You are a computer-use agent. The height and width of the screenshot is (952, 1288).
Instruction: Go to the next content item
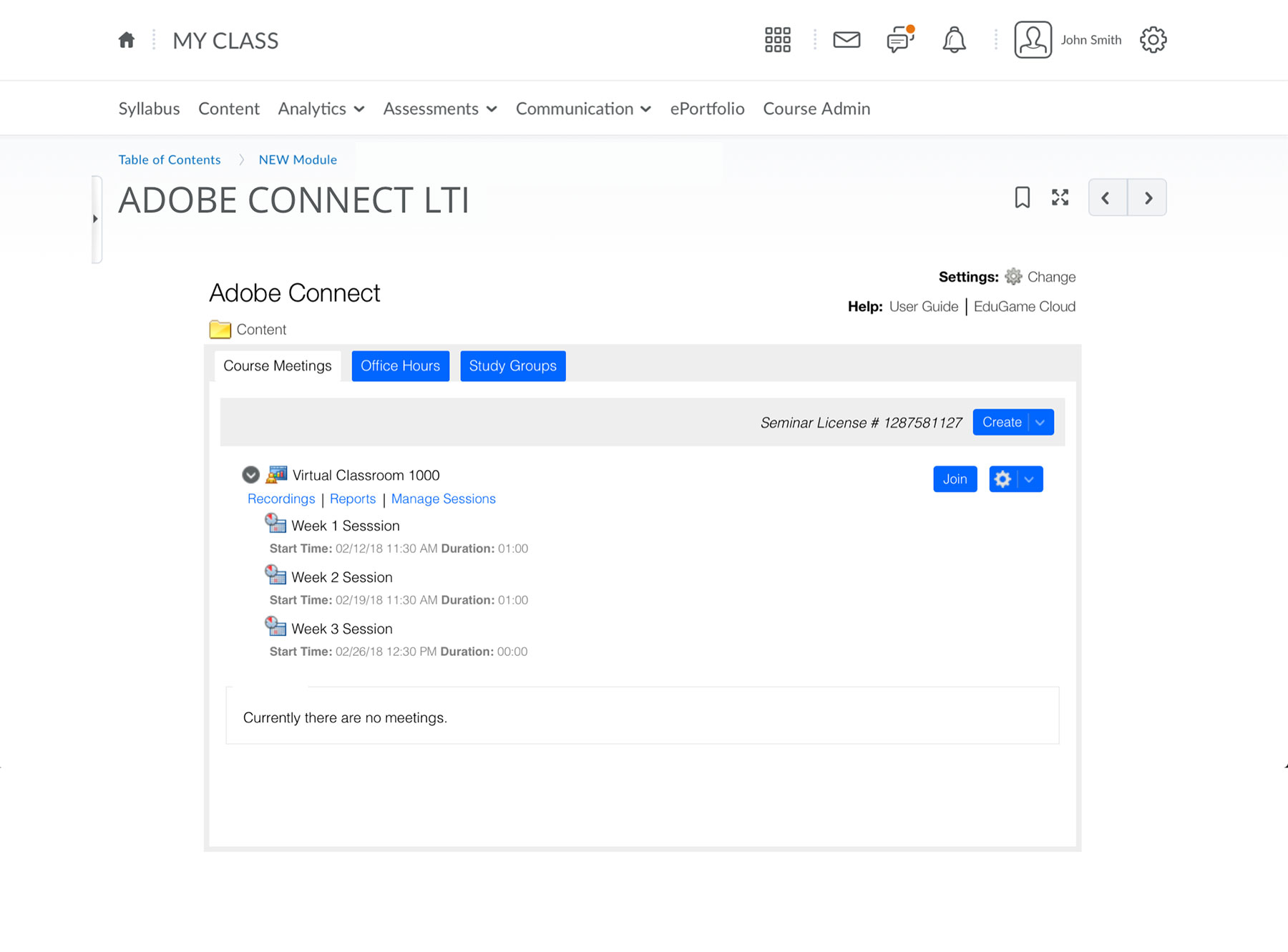point(1147,197)
